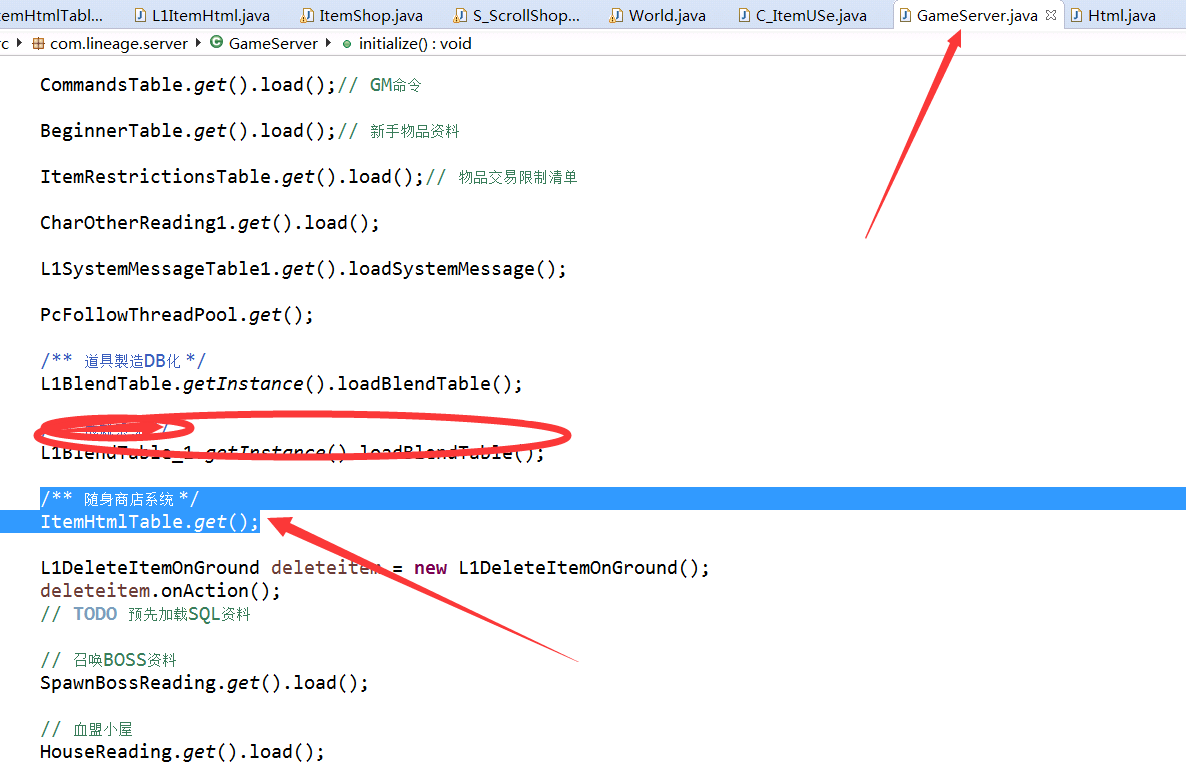The image size is (1186, 767).
Task: Select the GameServer.java tab
Action: click(976, 15)
